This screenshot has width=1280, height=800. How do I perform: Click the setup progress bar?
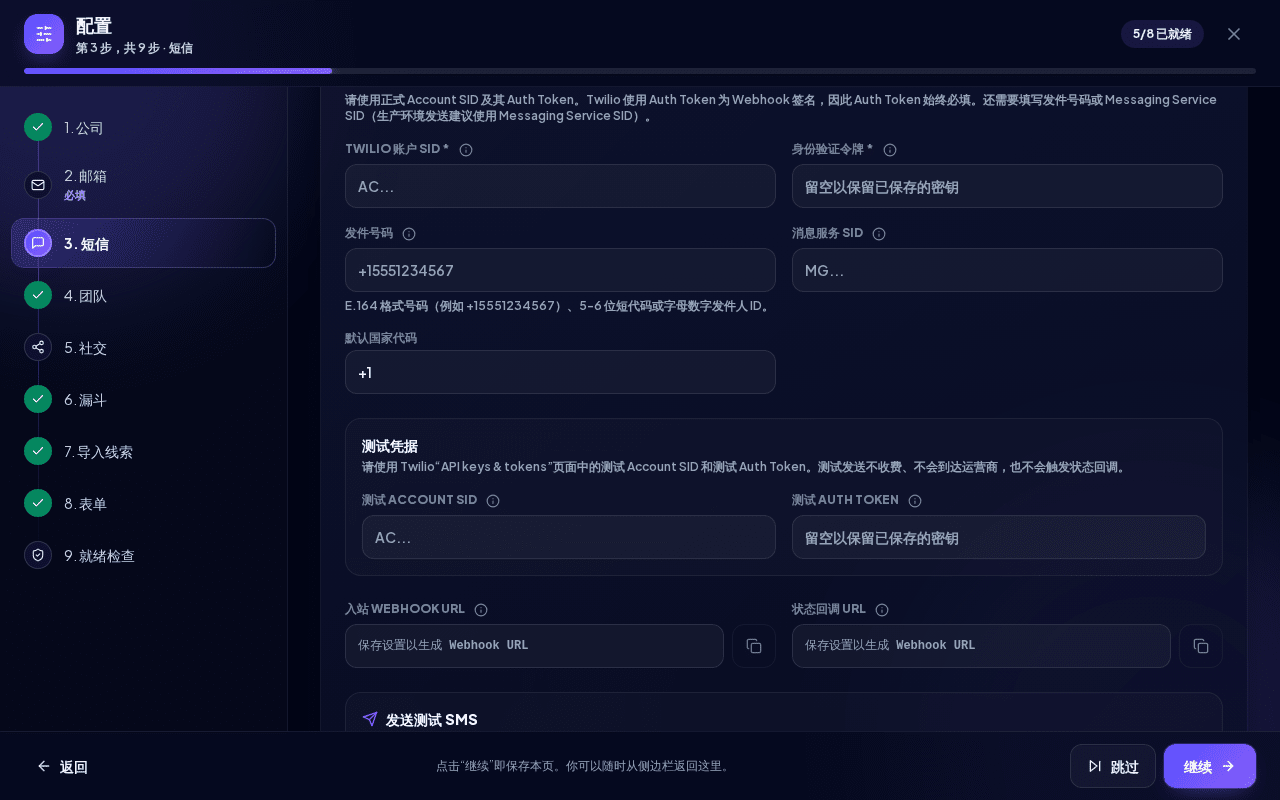coord(640,71)
